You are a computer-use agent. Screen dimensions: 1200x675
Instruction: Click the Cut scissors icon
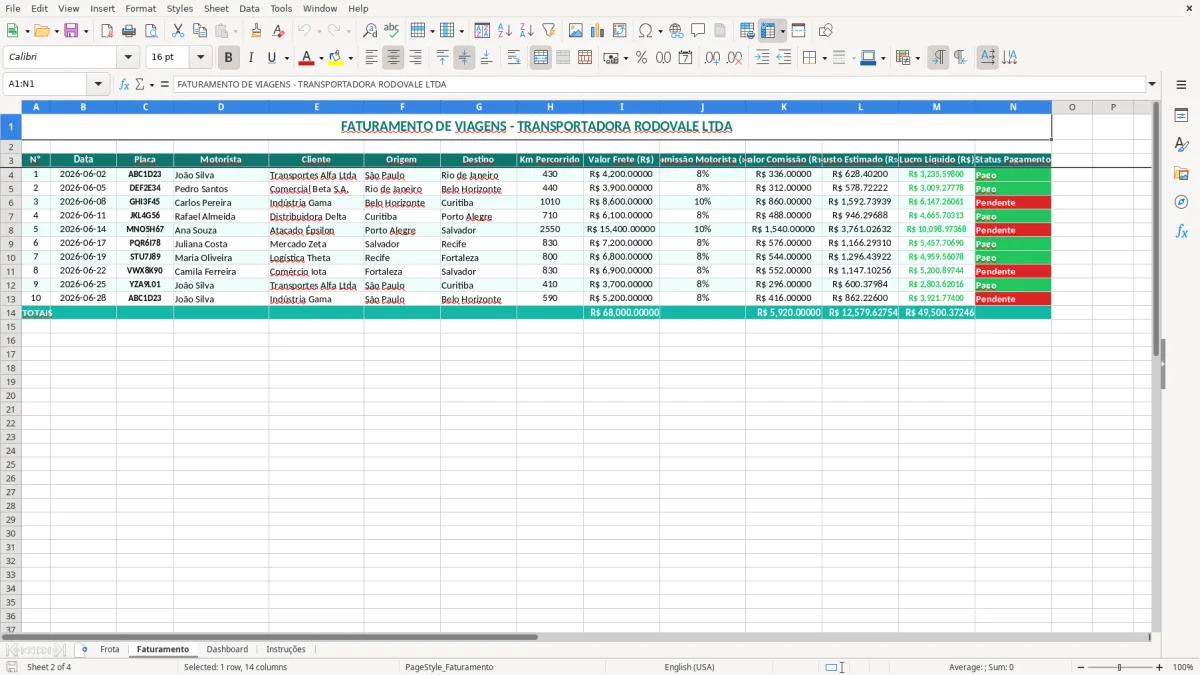[x=177, y=31]
